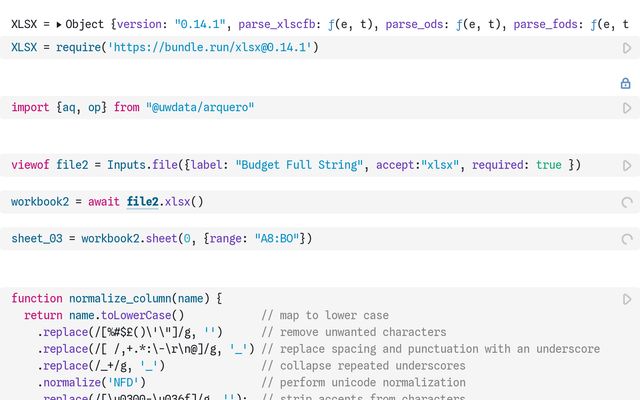Click the sheet_03 cell pending spinner
This screenshot has height=400, width=640.
(x=627, y=239)
